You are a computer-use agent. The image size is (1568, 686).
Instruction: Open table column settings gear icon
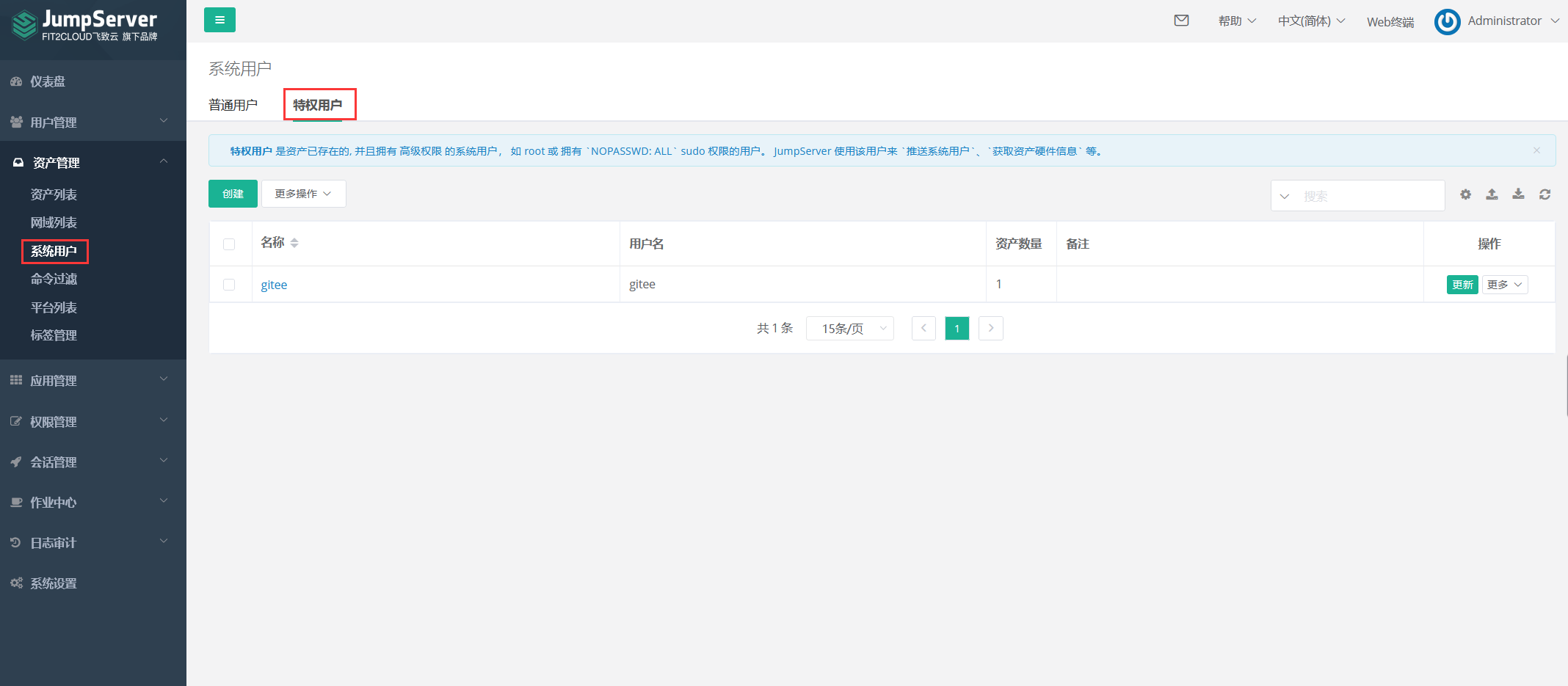tap(1465, 194)
